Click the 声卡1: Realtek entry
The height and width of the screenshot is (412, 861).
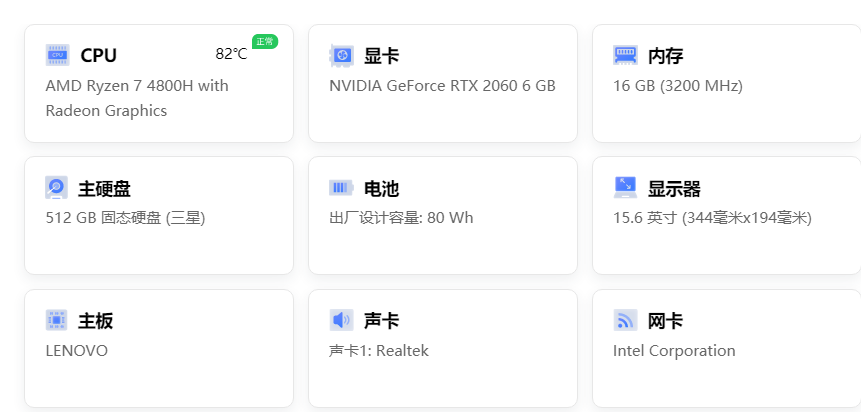[x=378, y=351]
